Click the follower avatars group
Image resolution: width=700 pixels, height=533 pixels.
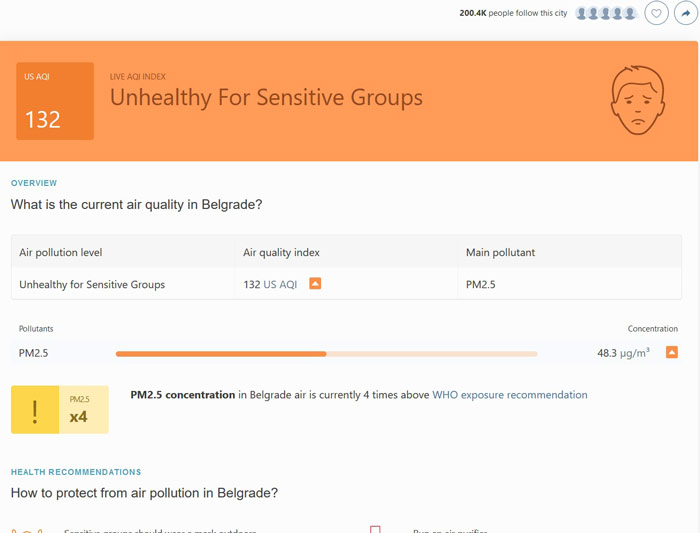click(606, 13)
